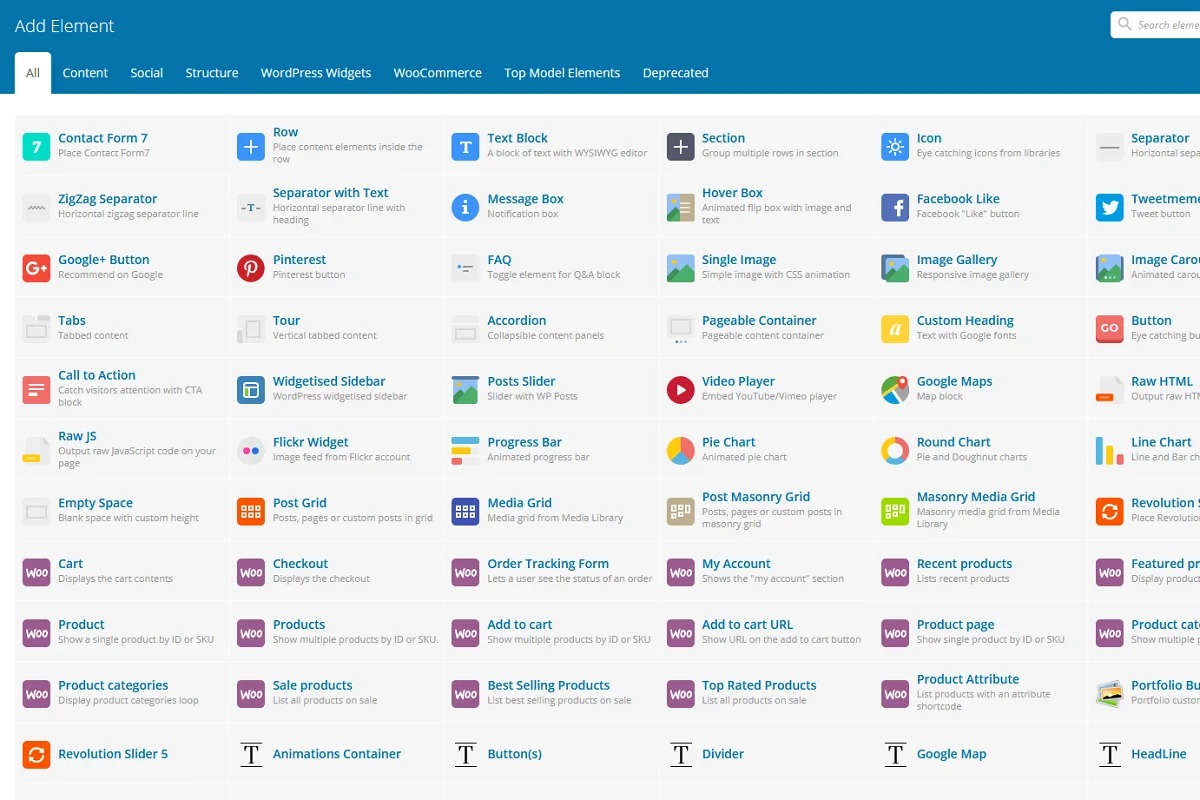Open the WooCommerce tab
This screenshot has height=800, width=1200.
[x=437, y=73]
